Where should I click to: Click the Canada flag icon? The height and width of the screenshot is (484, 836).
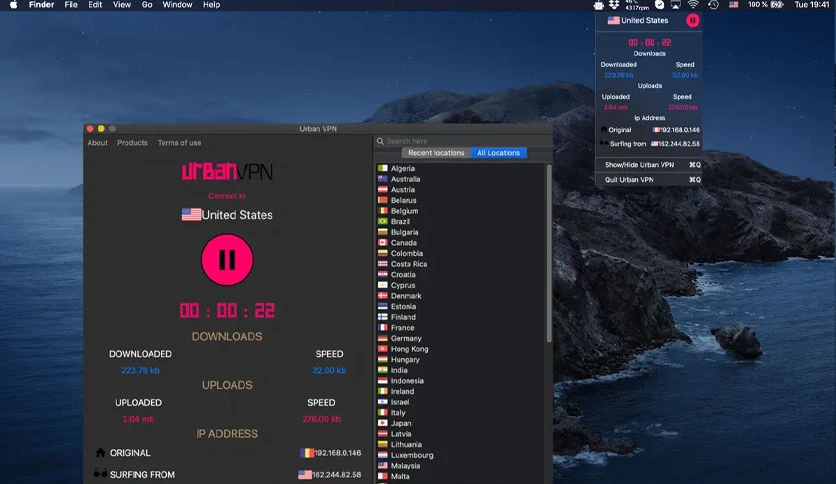[x=383, y=243]
